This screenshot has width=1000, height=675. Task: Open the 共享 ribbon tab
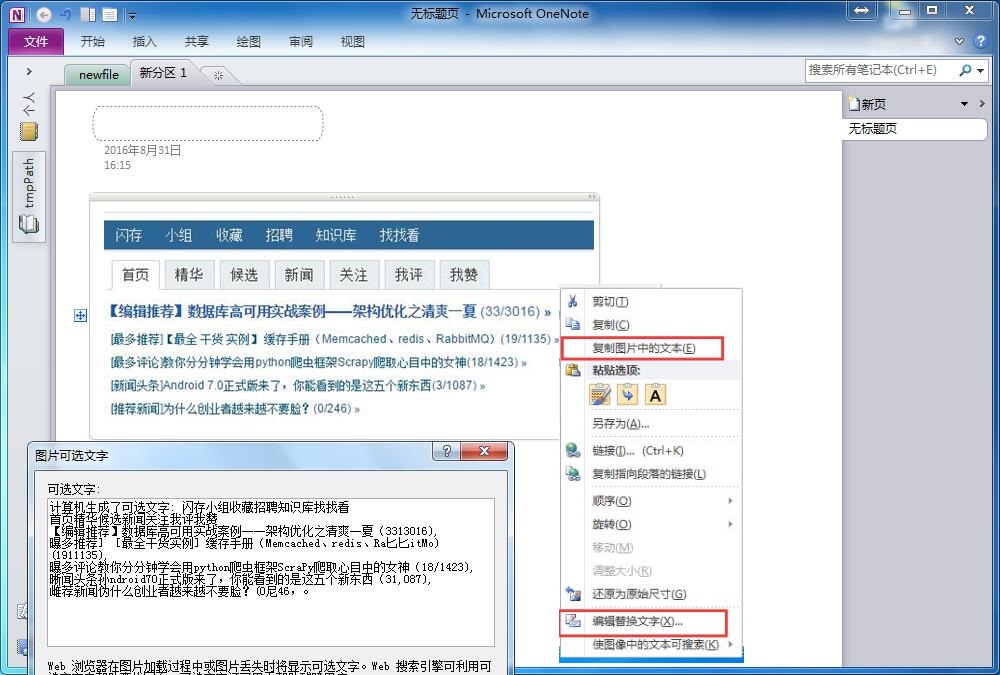pos(196,41)
